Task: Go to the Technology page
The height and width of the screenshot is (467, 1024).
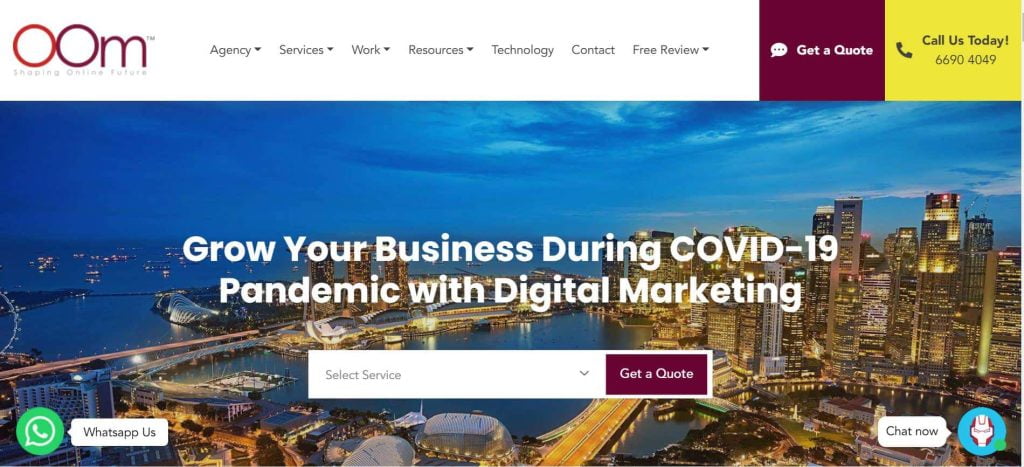Action: [522, 50]
